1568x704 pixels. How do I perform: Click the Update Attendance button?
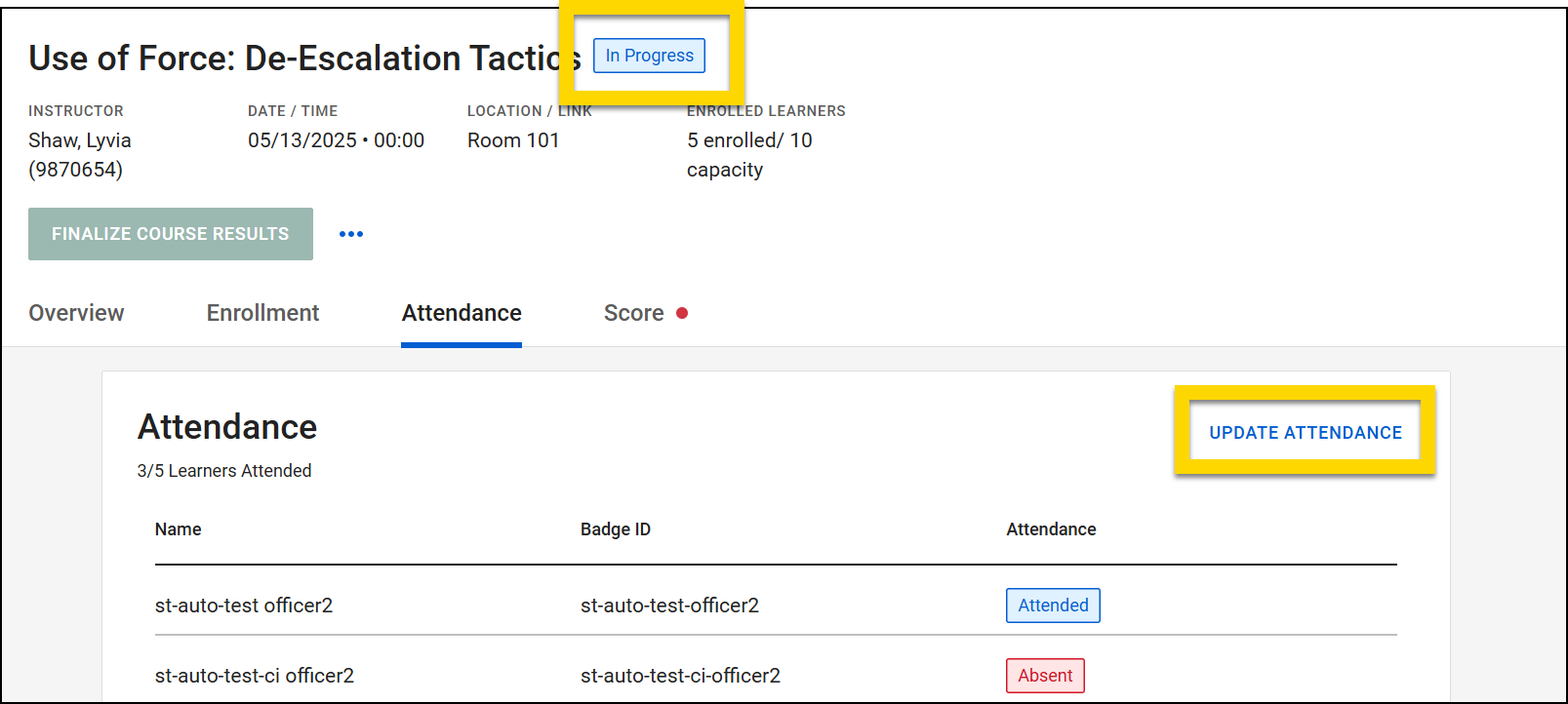[x=1305, y=432]
